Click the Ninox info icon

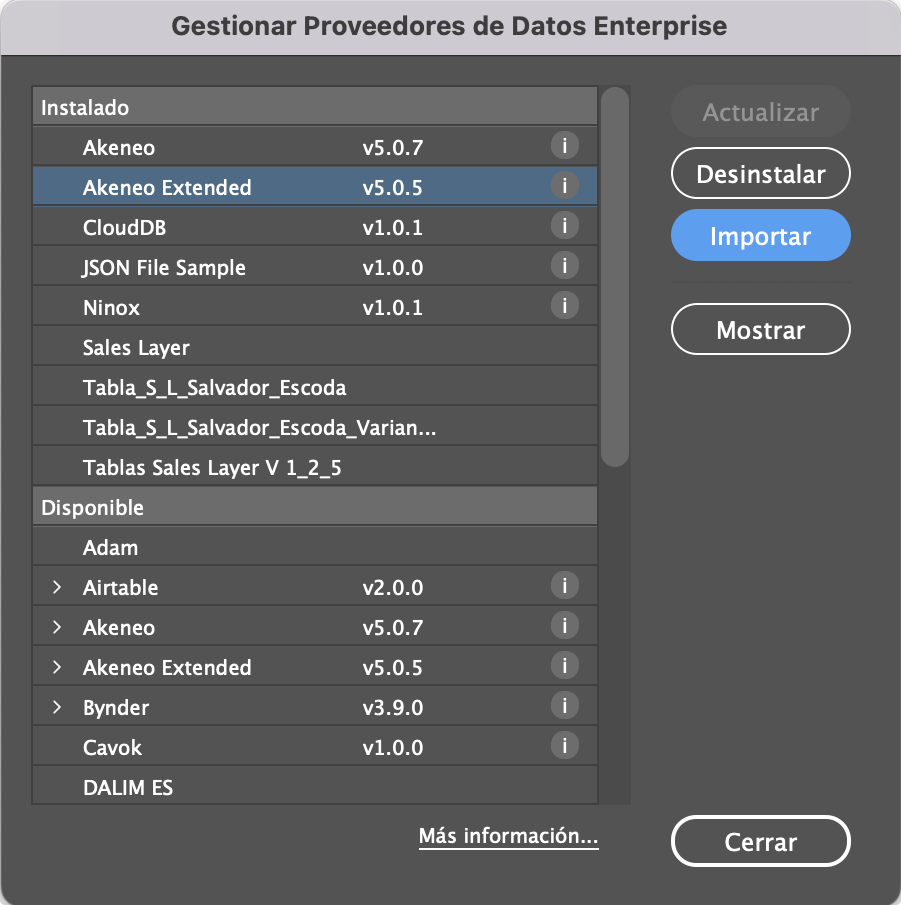tap(565, 306)
